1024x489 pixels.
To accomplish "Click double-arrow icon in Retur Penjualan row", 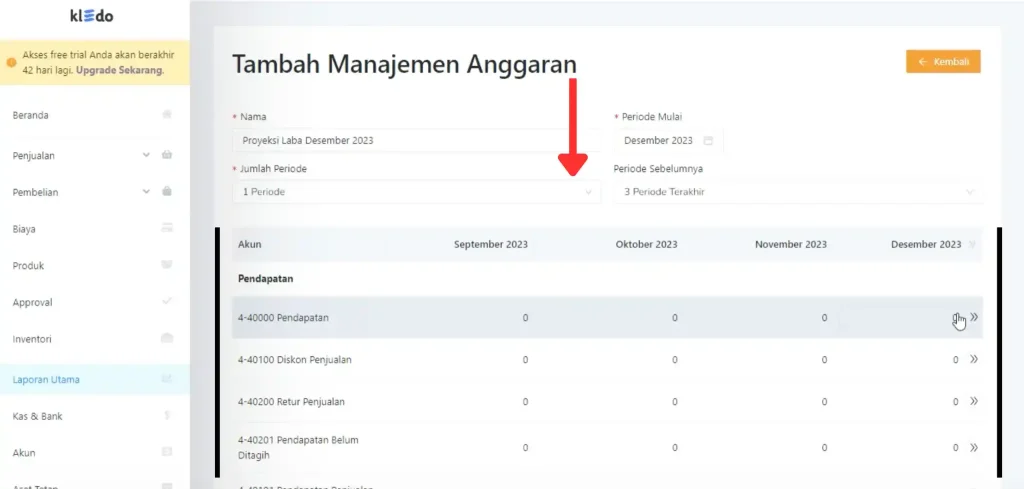I will (974, 401).
